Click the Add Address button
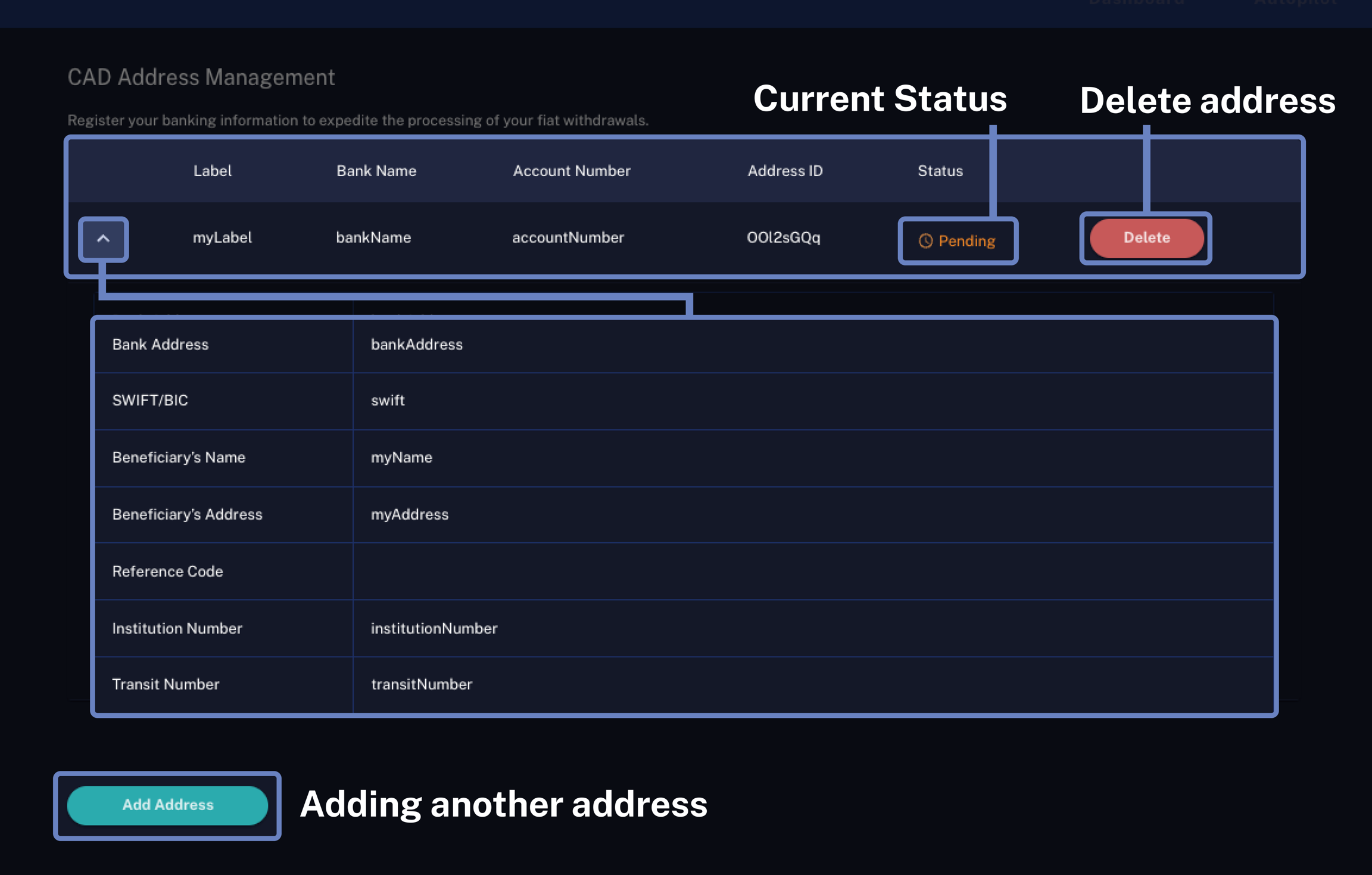Screen dimensions: 1372x875 (167, 805)
